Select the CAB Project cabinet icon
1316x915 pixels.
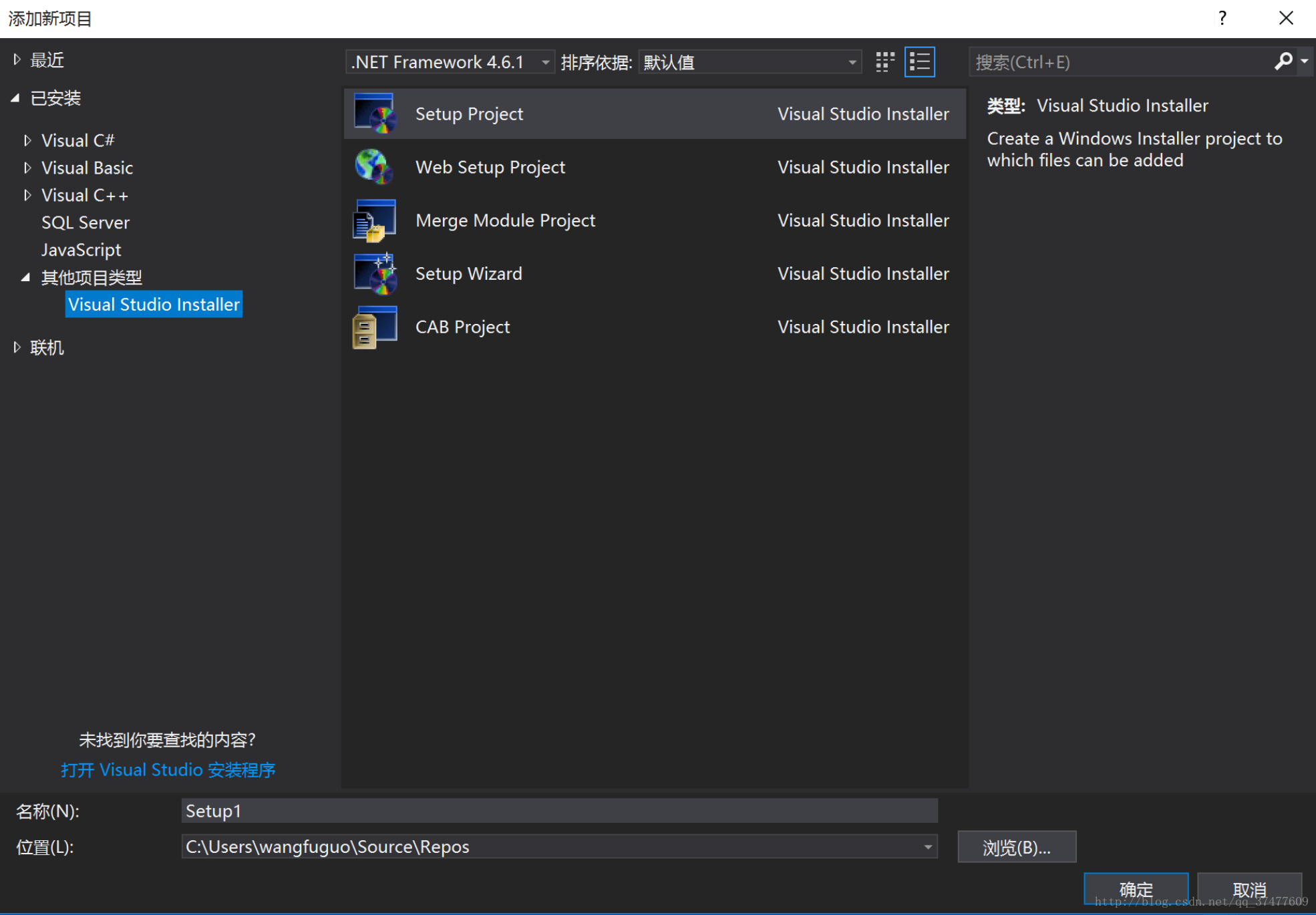[x=375, y=327]
